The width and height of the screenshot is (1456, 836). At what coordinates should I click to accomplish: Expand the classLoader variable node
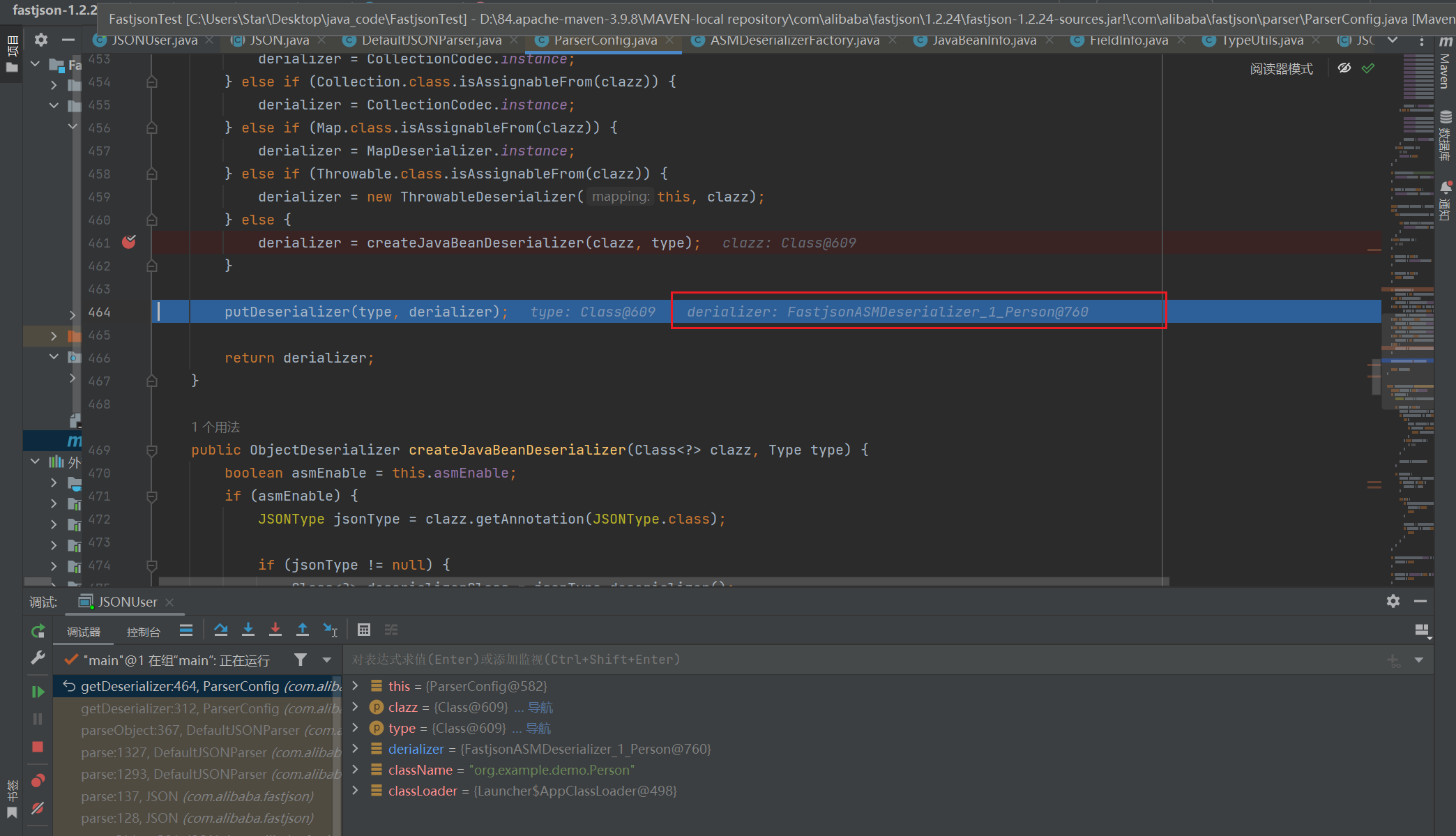(356, 791)
